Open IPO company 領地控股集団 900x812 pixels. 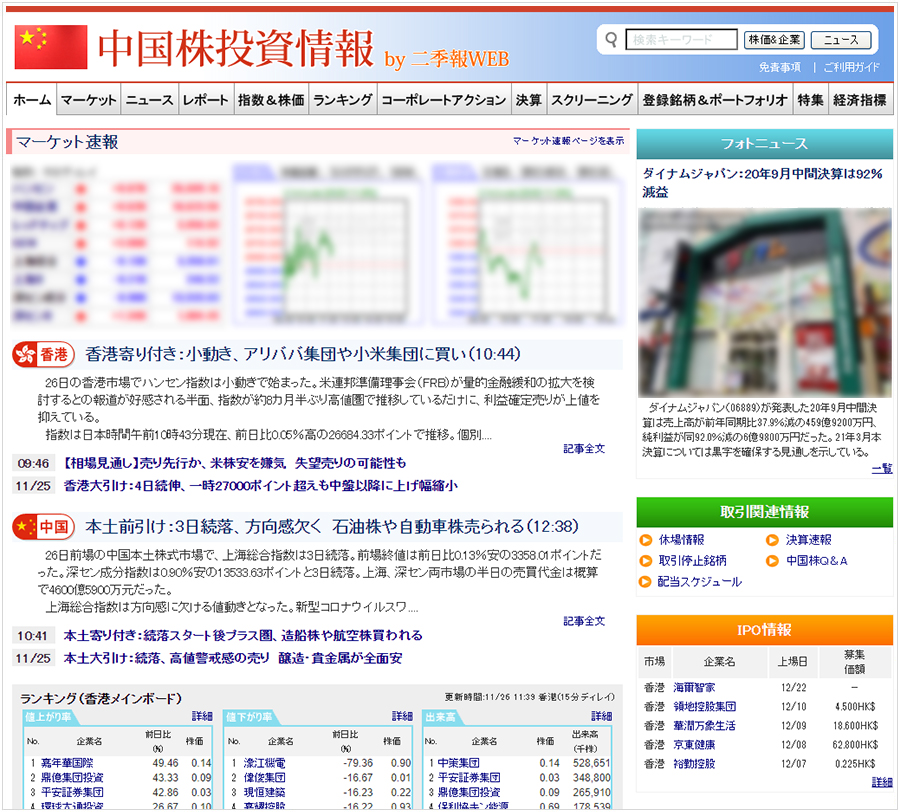(x=704, y=706)
